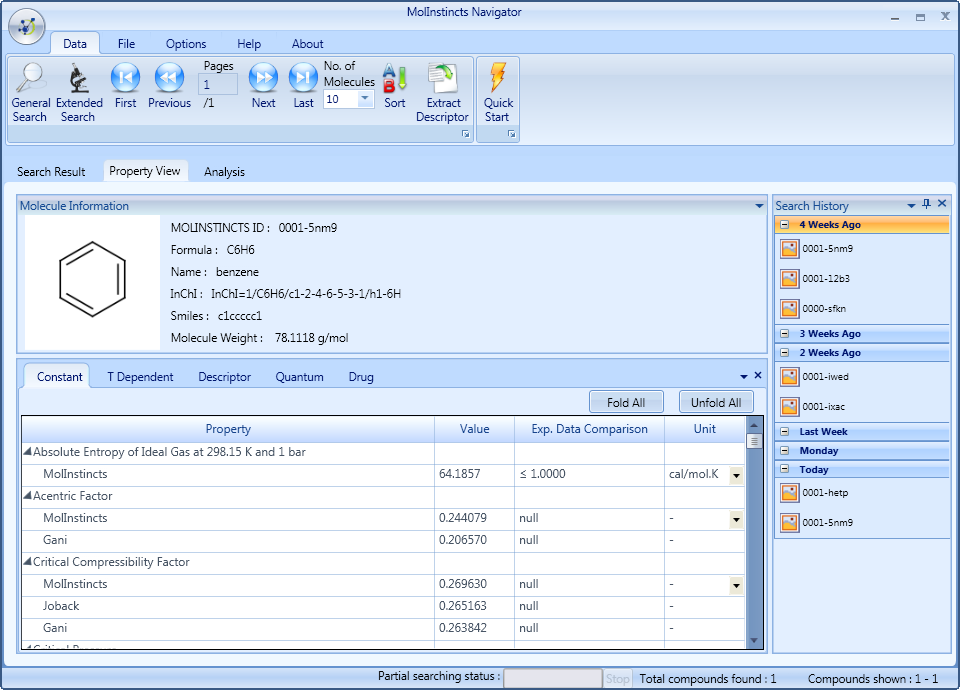Launch General Search with the magnifier icon
960x690 pixels.
click(x=31, y=93)
